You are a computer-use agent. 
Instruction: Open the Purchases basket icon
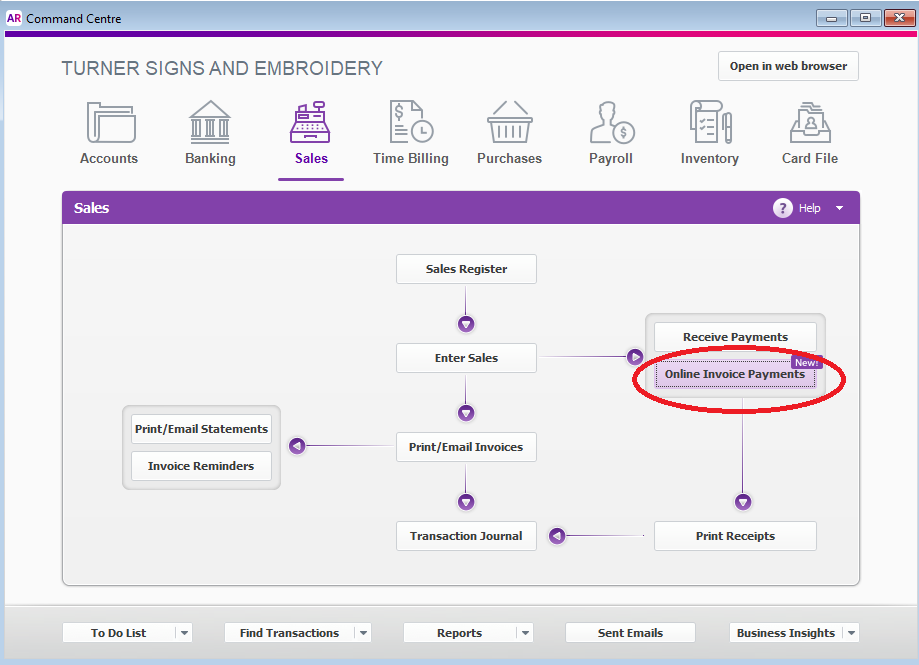509,123
